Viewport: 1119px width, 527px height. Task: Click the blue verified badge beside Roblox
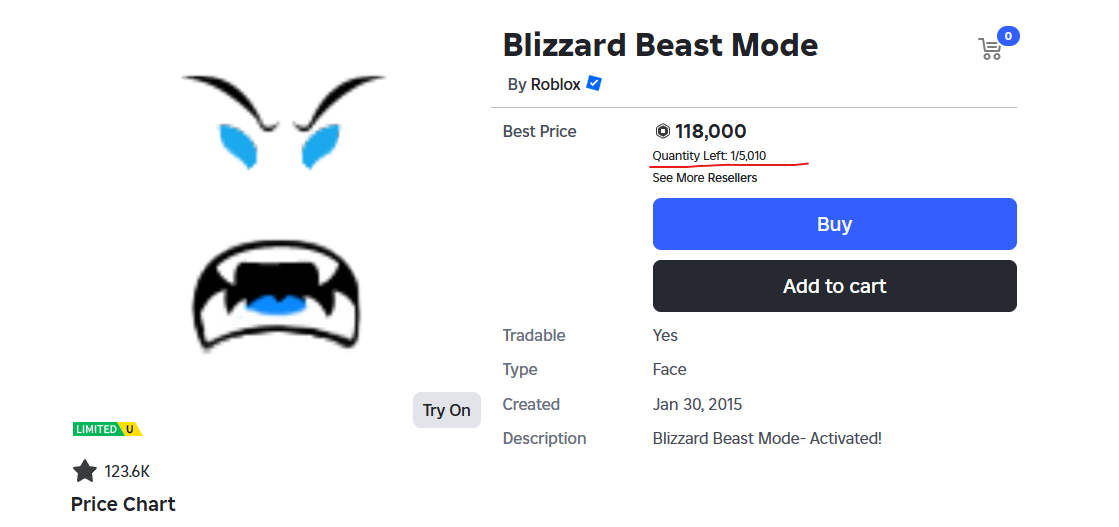(594, 84)
